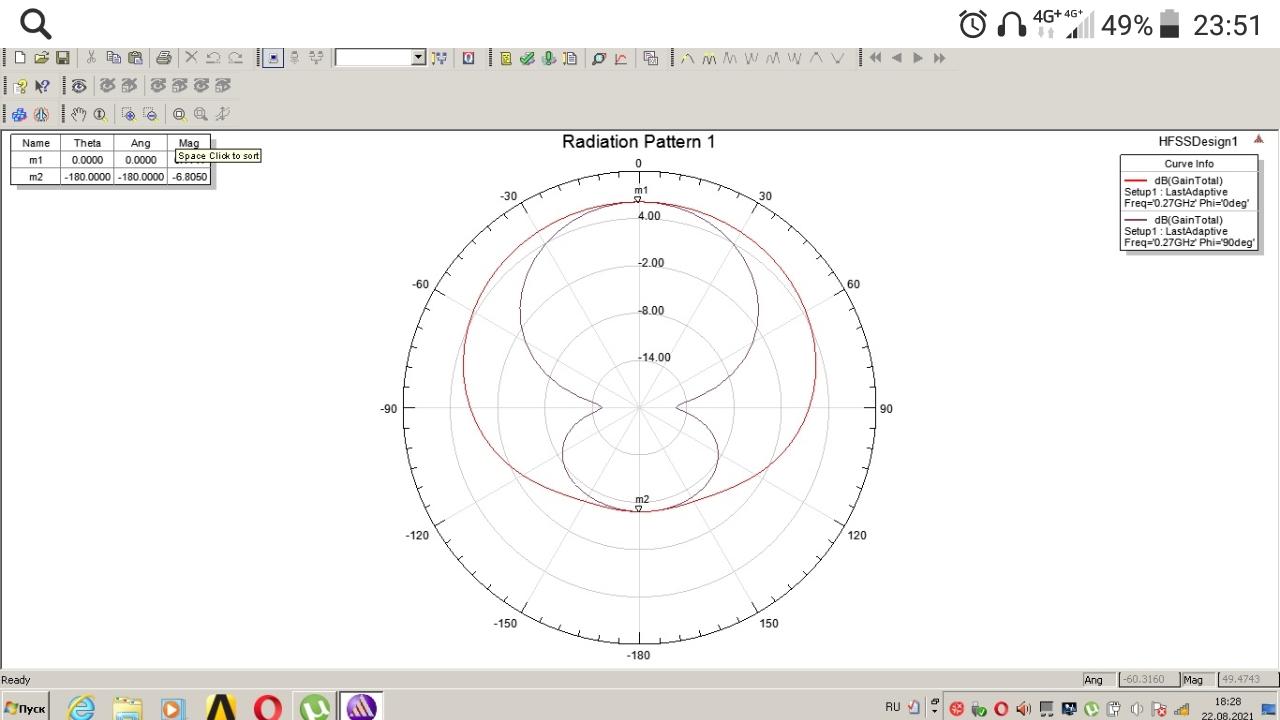Switch to uTorrent in the taskbar
This screenshot has height=720, width=1280.
[x=315, y=708]
